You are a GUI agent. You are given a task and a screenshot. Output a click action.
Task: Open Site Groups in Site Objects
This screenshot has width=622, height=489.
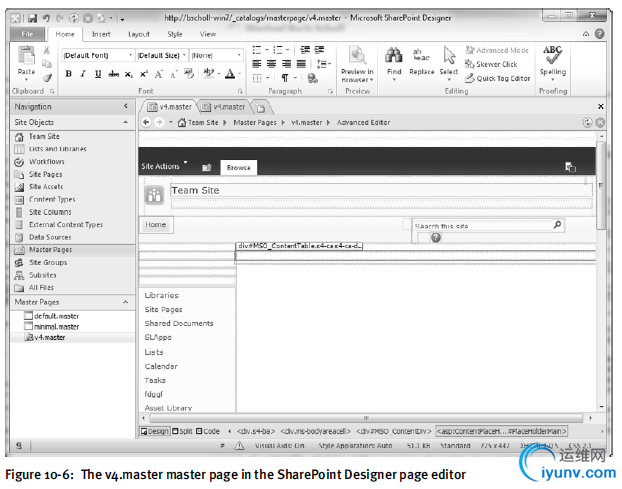point(48,263)
